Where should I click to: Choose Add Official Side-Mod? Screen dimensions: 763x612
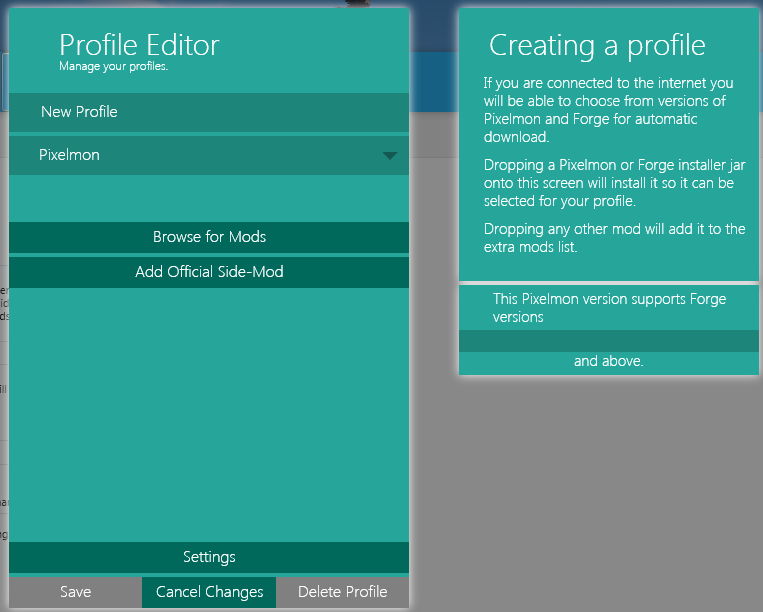[x=209, y=272]
